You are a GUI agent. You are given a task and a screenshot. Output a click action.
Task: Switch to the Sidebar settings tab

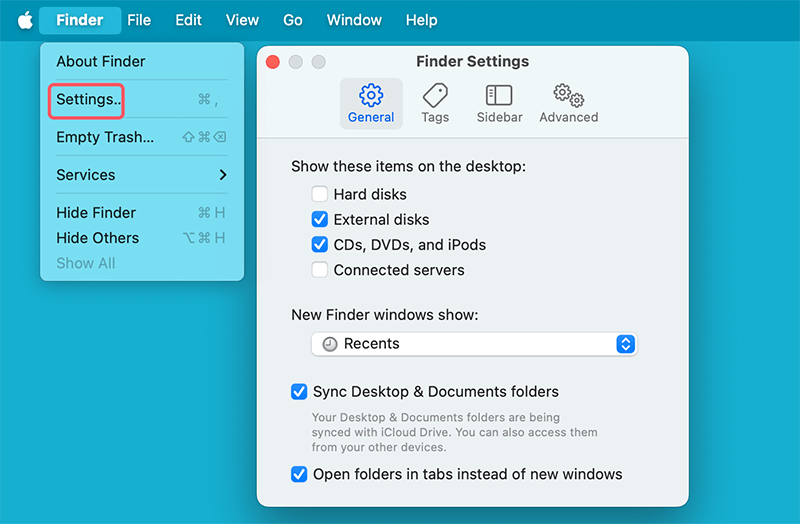tap(499, 104)
